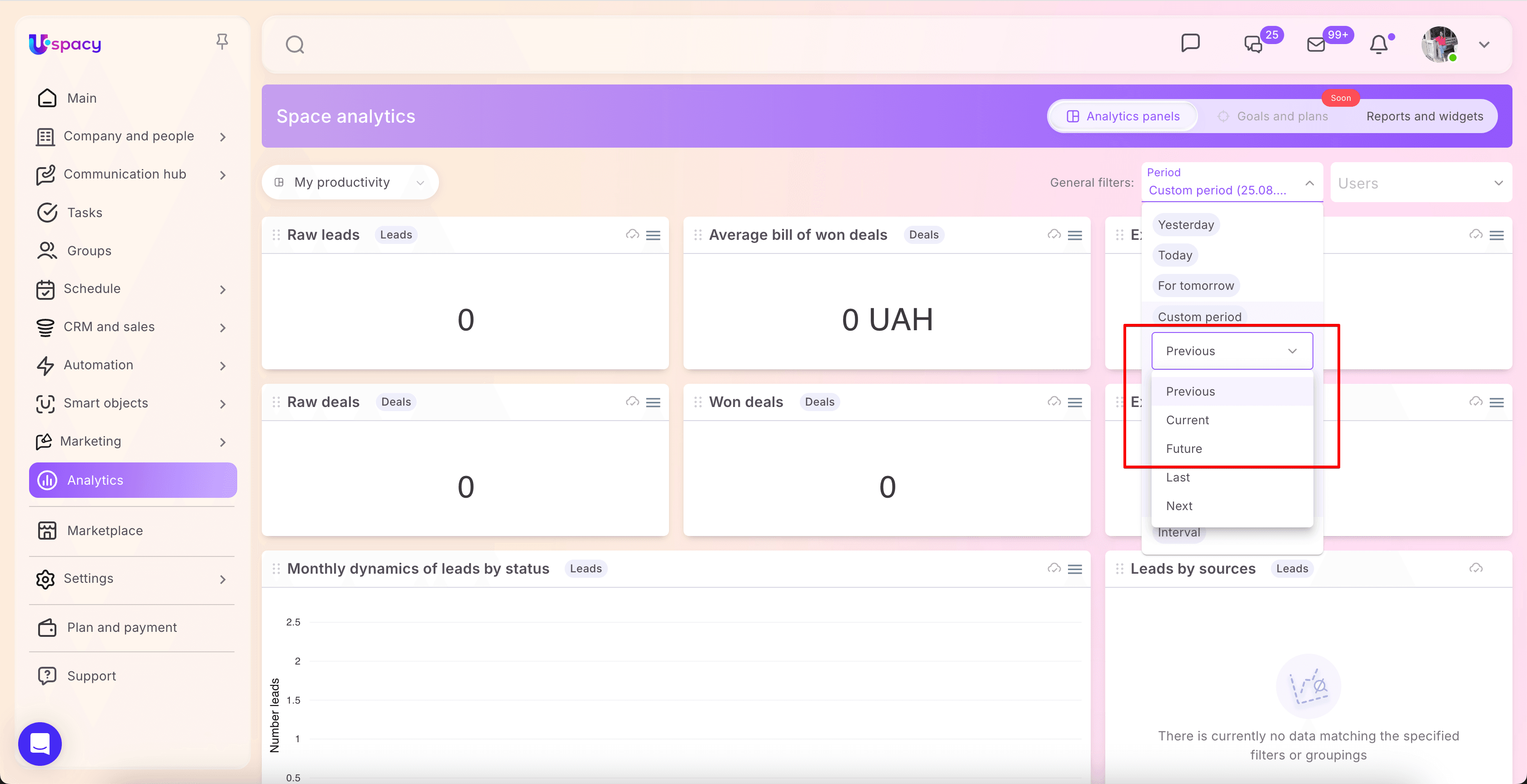Expand Automation submenu
The width and height of the screenshot is (1527, 784).
223,366
